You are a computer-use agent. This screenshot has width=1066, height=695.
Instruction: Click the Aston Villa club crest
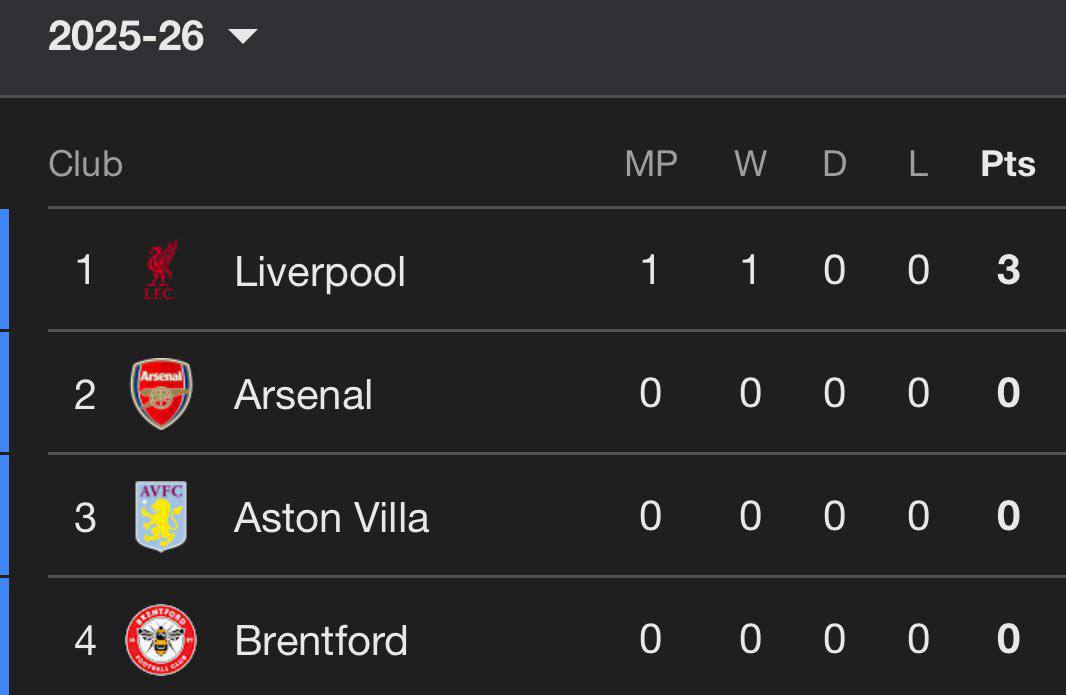tap(161, 516)
